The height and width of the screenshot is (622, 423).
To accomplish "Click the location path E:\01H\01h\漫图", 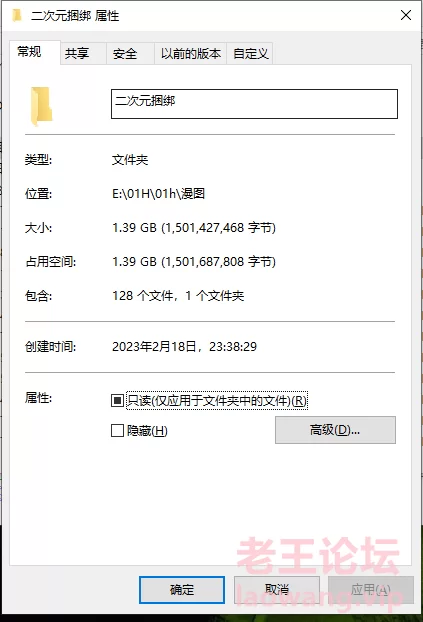I will click(x=158, y=194).
